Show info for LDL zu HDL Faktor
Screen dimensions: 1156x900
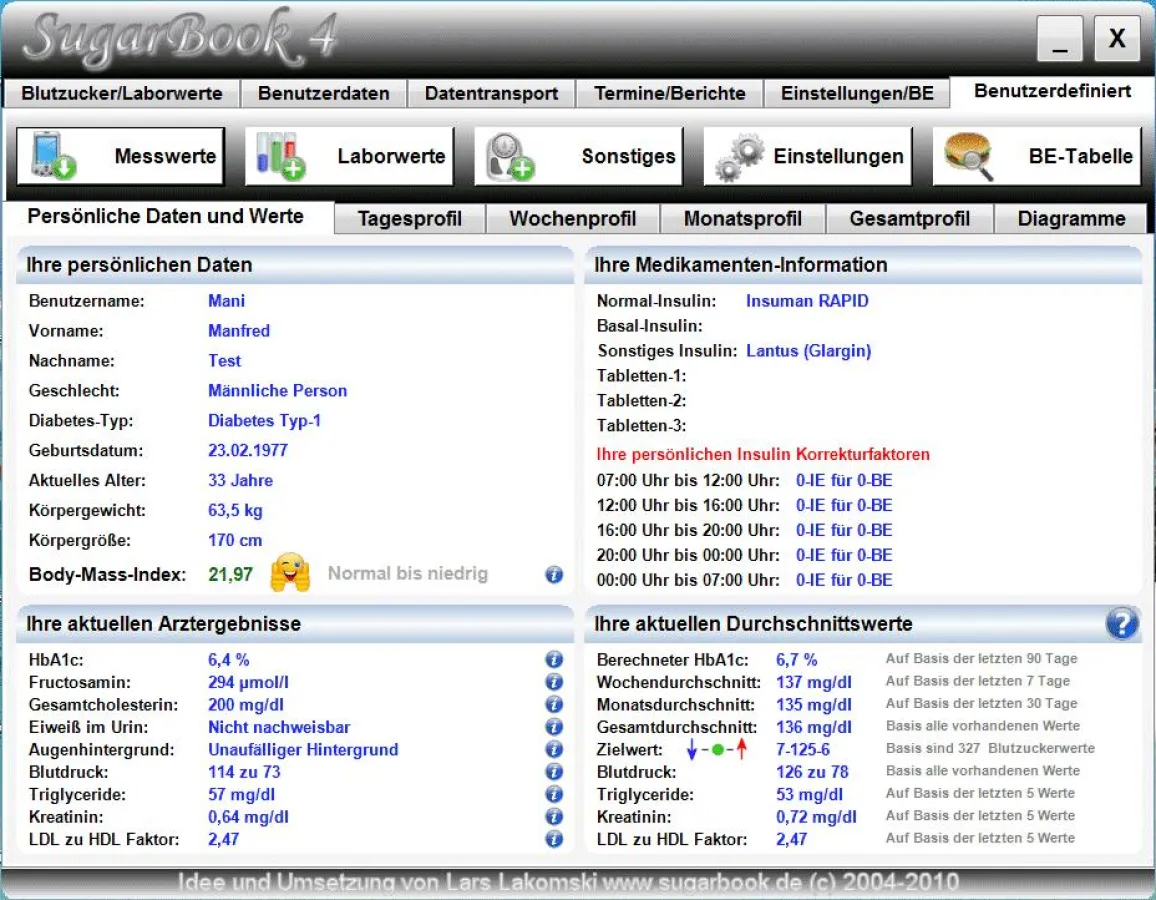point(553,839)
